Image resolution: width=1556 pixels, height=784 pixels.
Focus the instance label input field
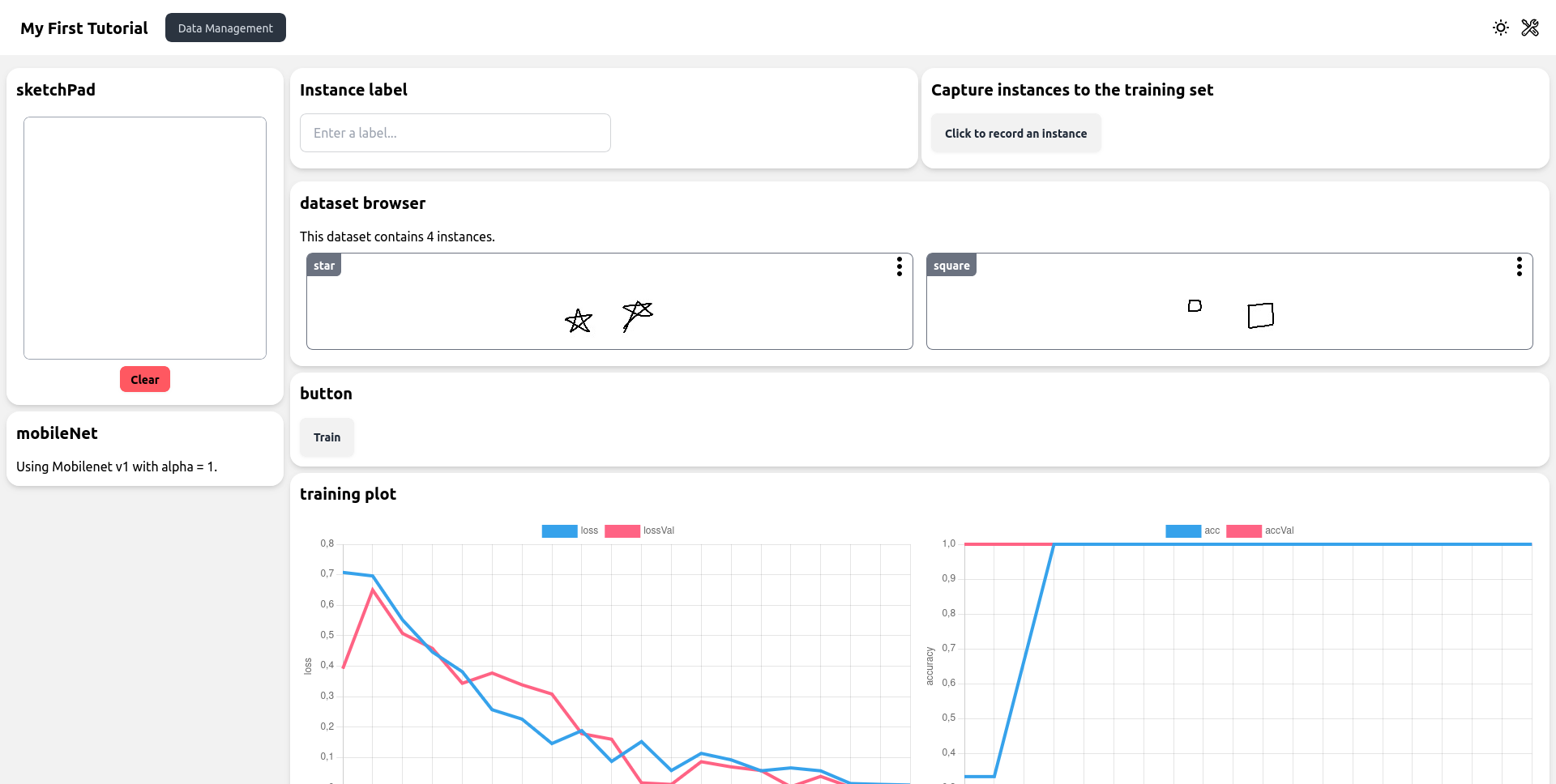click(x=455, y=133)
